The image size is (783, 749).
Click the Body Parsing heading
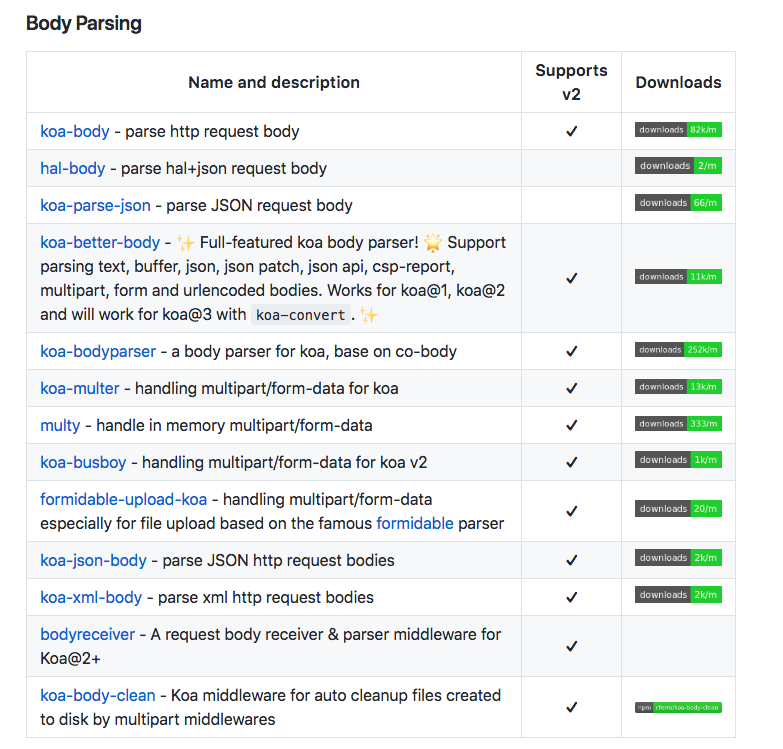84,23
